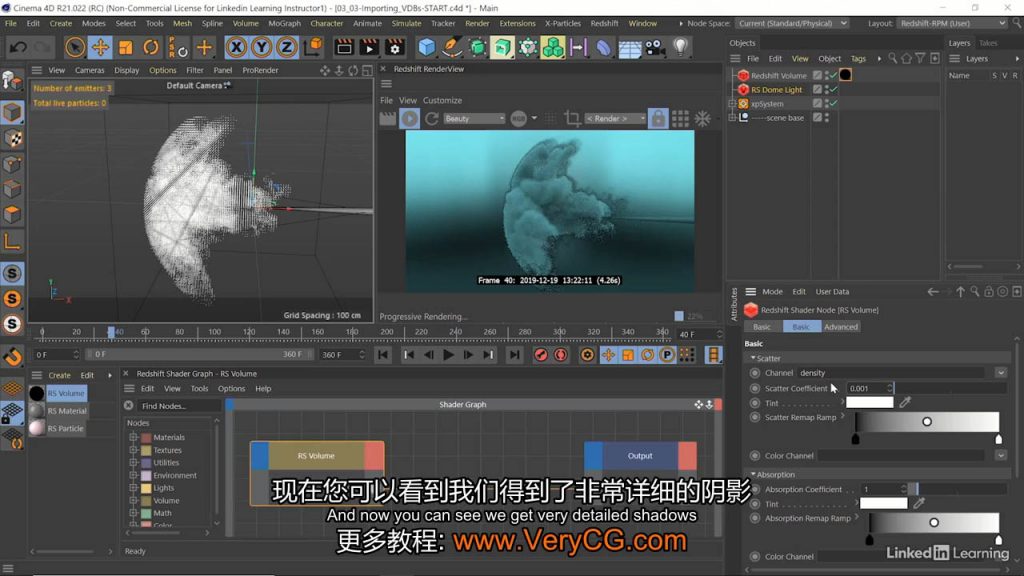Go to start of animation
This screenshot has width=1024, height=576.
tap(383, 355)
